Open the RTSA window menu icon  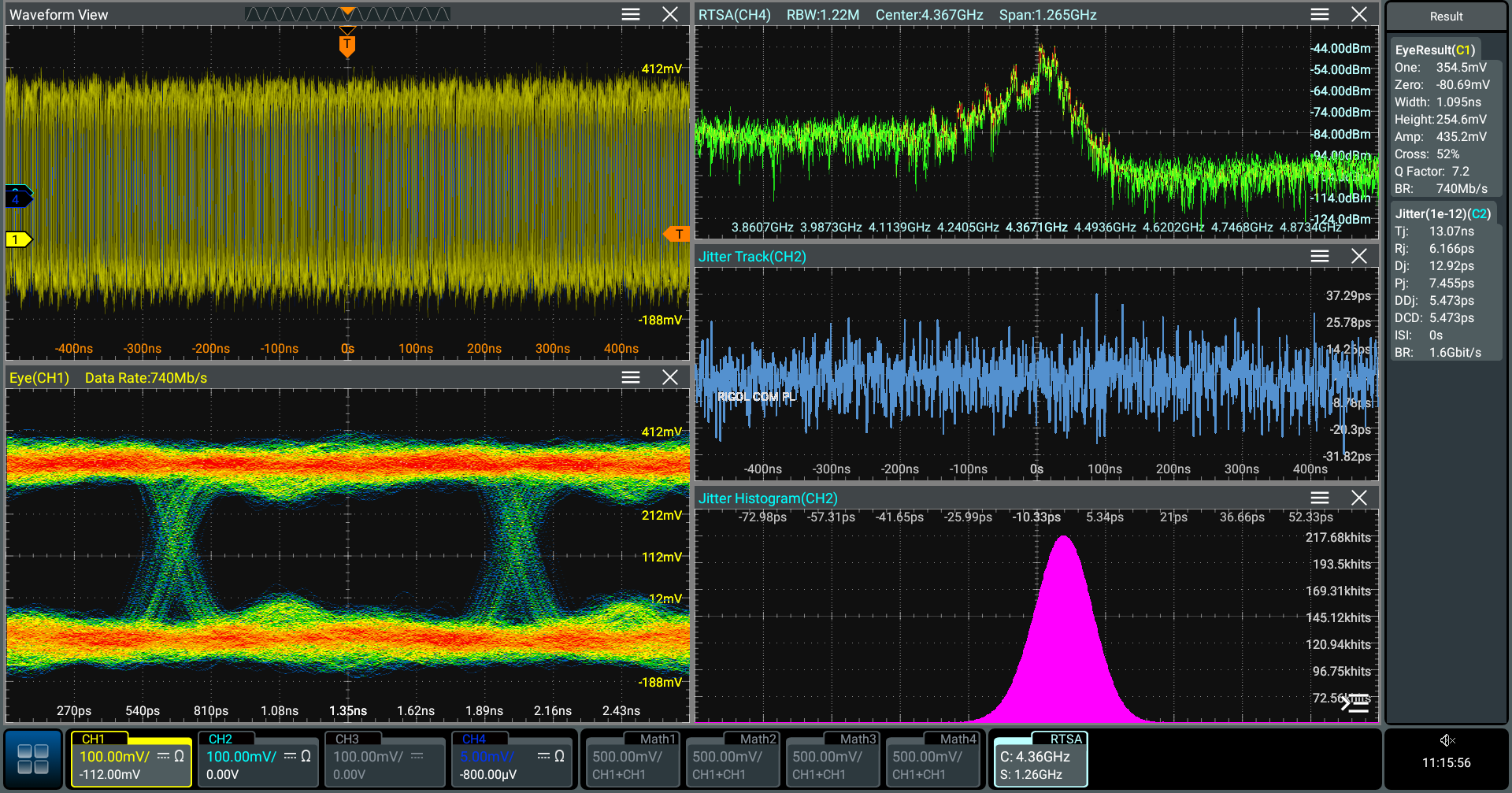tap(1320, 14)
